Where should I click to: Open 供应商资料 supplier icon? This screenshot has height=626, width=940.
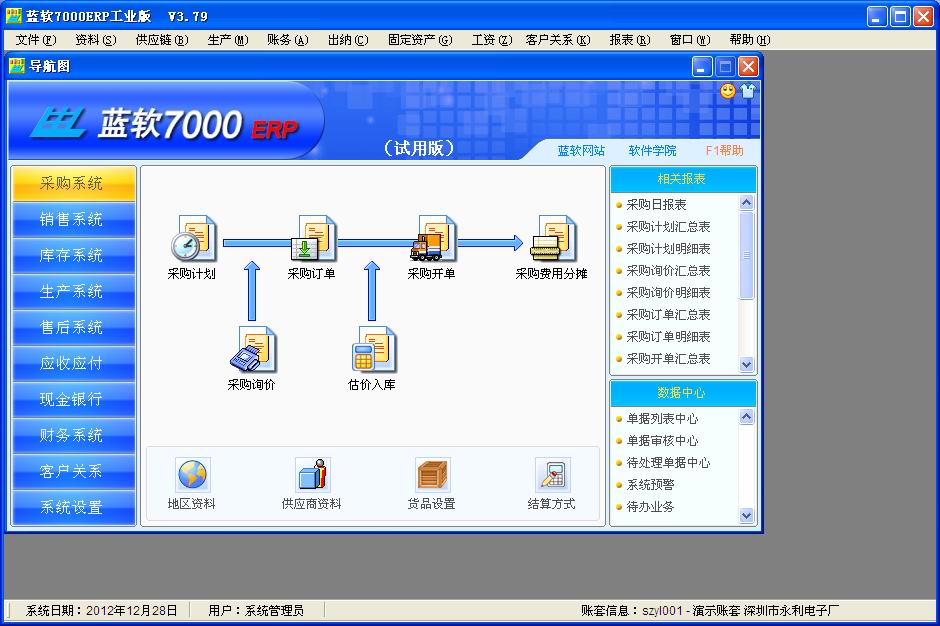312,476
